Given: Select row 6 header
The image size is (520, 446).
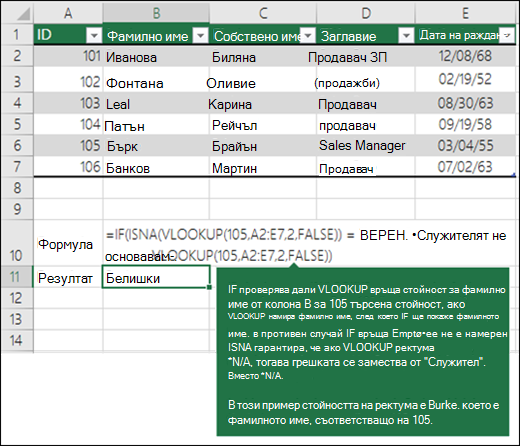Looking at the screenshot, I should pos(17,145).
